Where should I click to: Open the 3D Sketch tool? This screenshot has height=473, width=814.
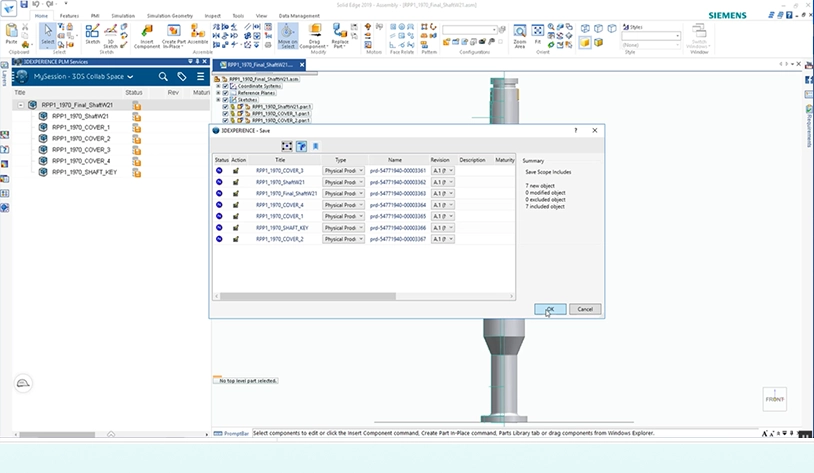point(111,36)
